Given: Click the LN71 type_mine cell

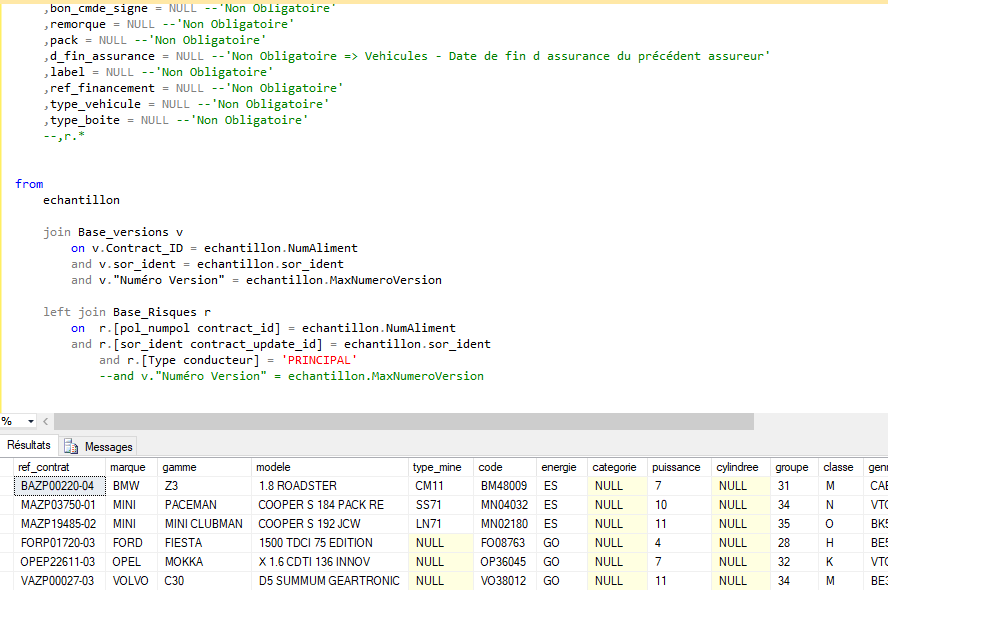Looking at the screenshot, I should click(440, 524).
